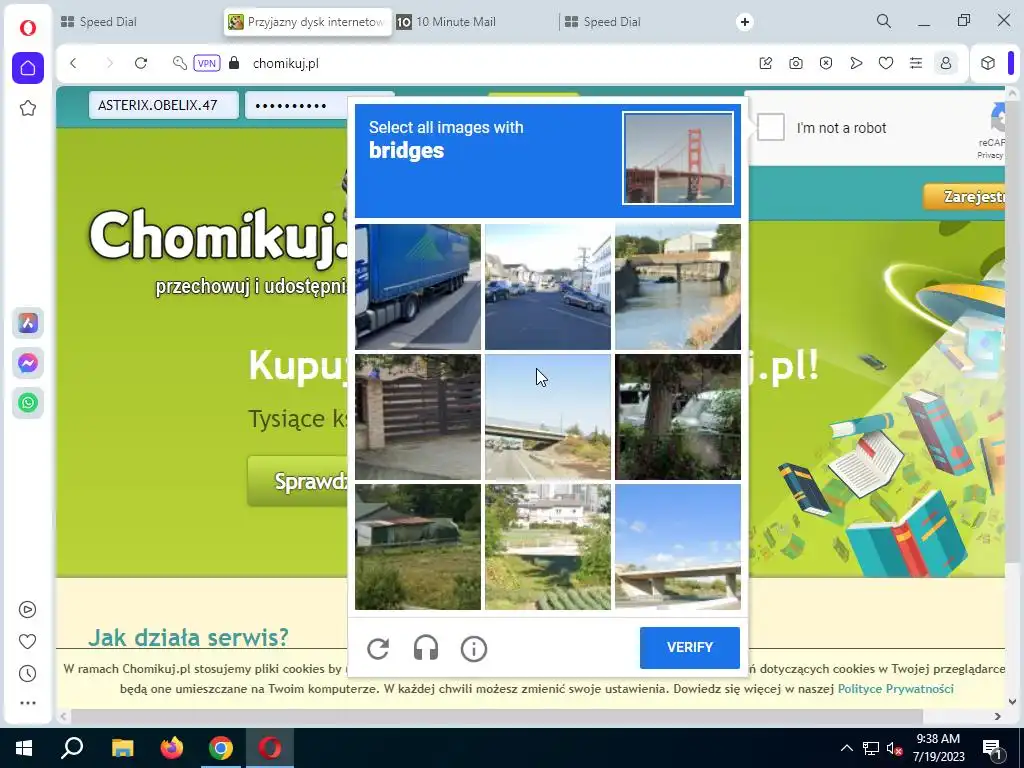This screenshot has width=1024, height=768.
Task: Open the Windows Start menu
Action: 24,748
